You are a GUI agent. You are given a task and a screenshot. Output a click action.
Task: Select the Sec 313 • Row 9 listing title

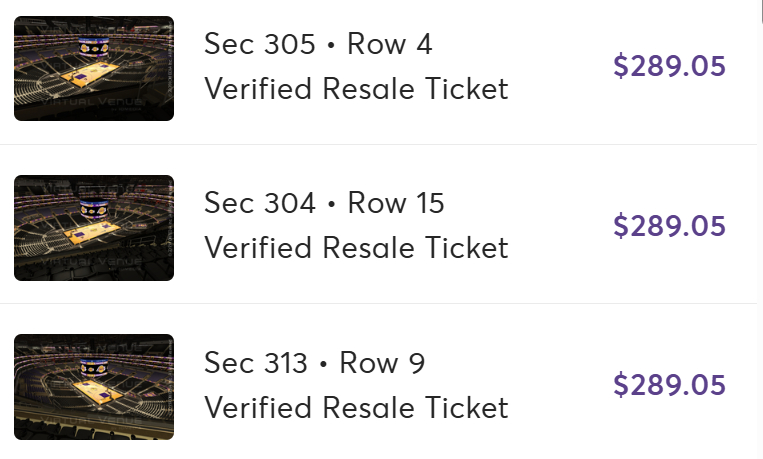[x=314, y=363]
